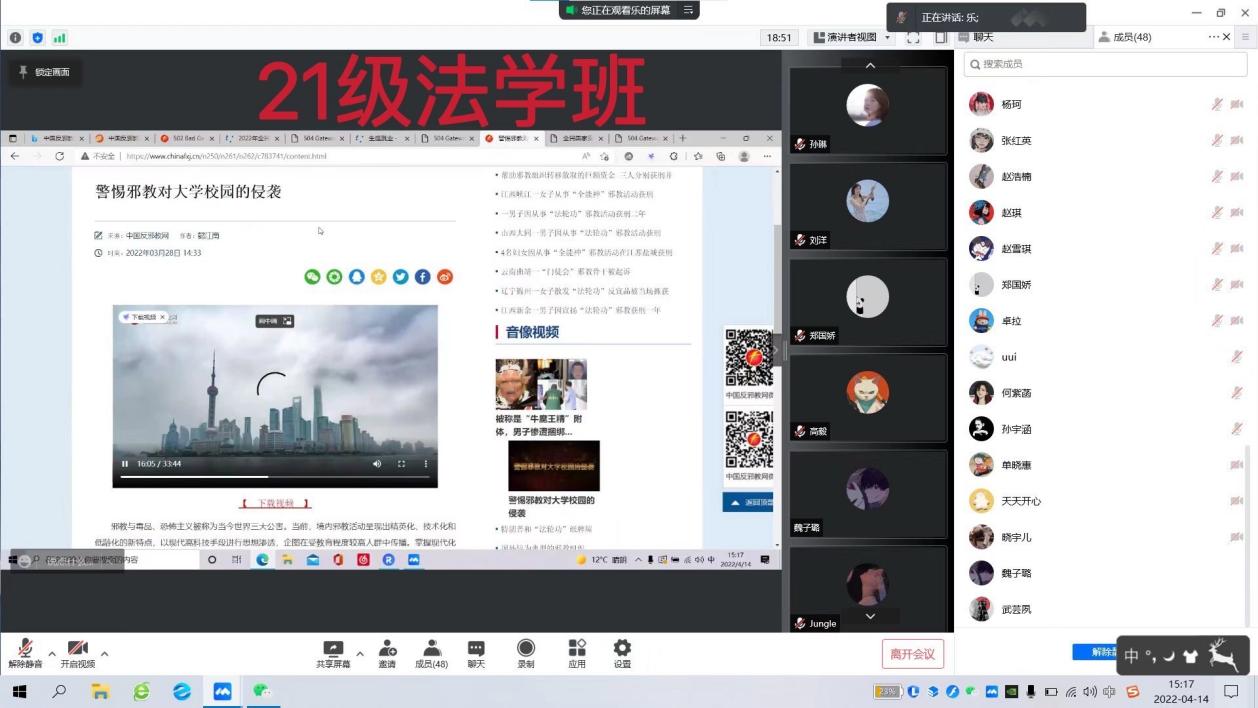1258x708 pixels.
Task: Expand share screen options arrow
Action: pyautogui.click(x=360, y=654)
